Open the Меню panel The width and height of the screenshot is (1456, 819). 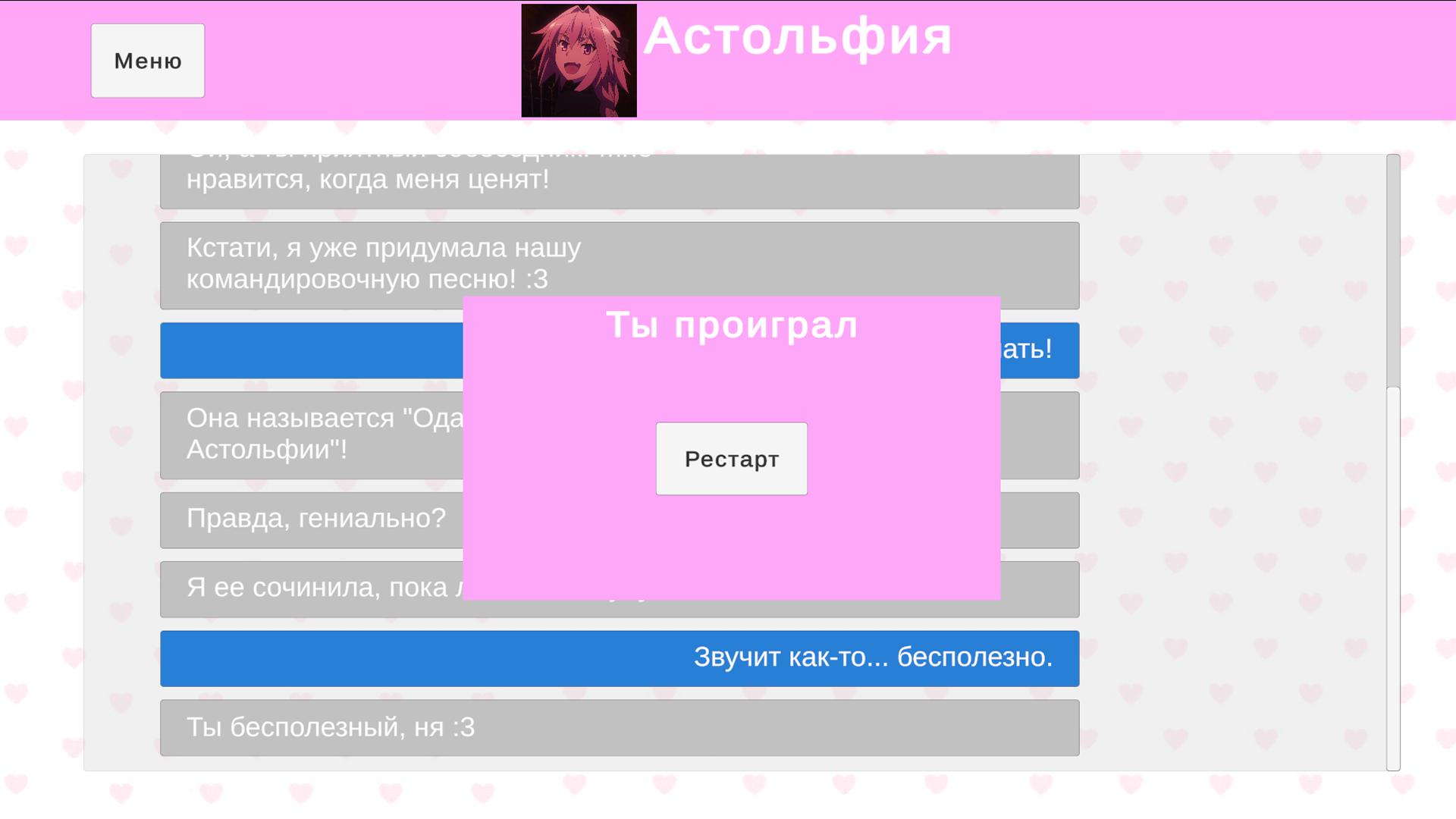tap(147, 61)
